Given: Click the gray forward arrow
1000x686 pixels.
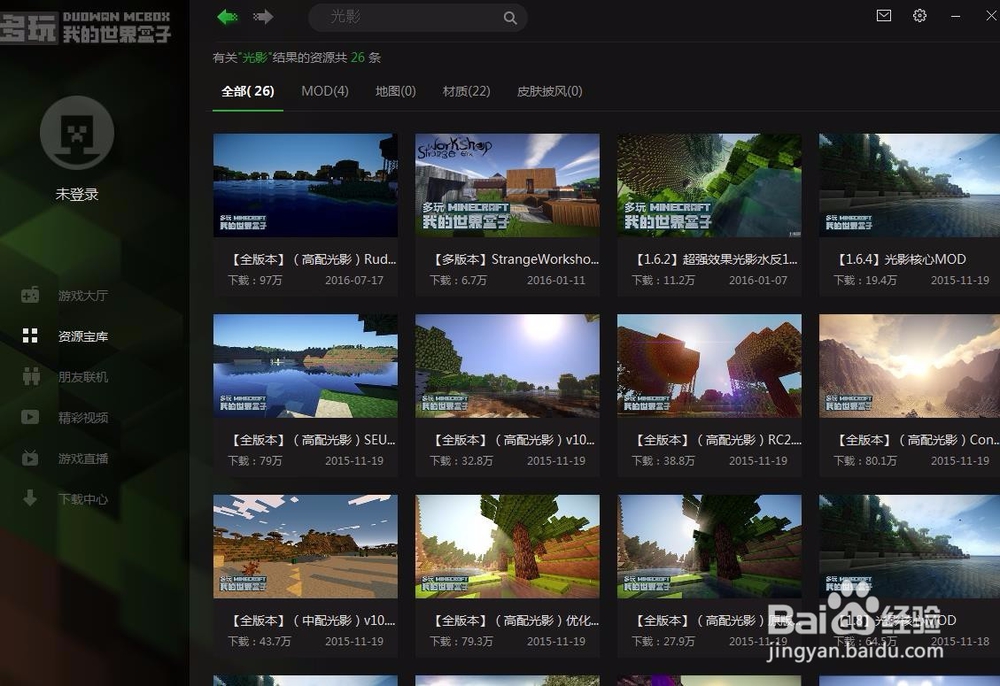Looking at the screenshot, I should (x=263, y=17).
